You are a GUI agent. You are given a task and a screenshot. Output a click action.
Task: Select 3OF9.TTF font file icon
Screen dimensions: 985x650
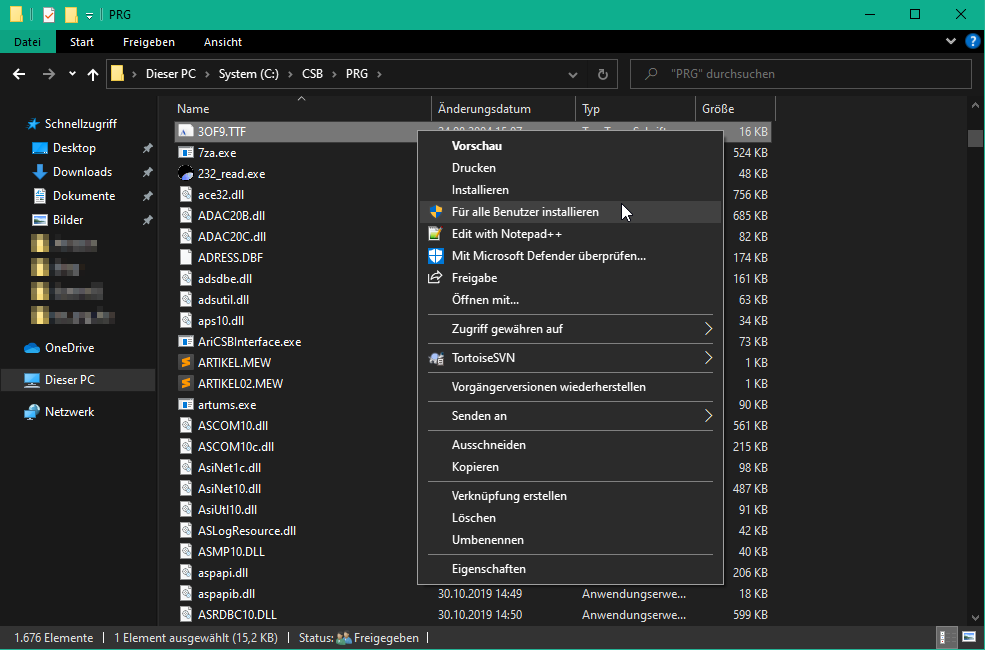coord(185,132)
